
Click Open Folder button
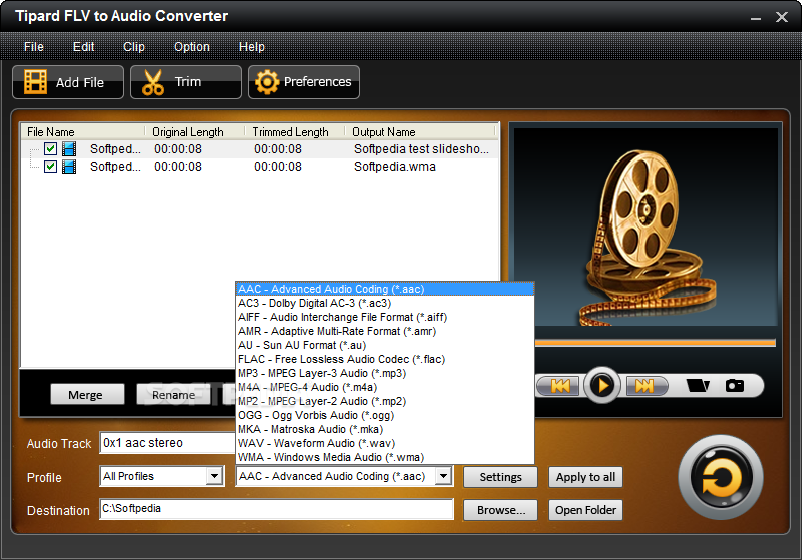pyautogui.click(x=585, y=510)
